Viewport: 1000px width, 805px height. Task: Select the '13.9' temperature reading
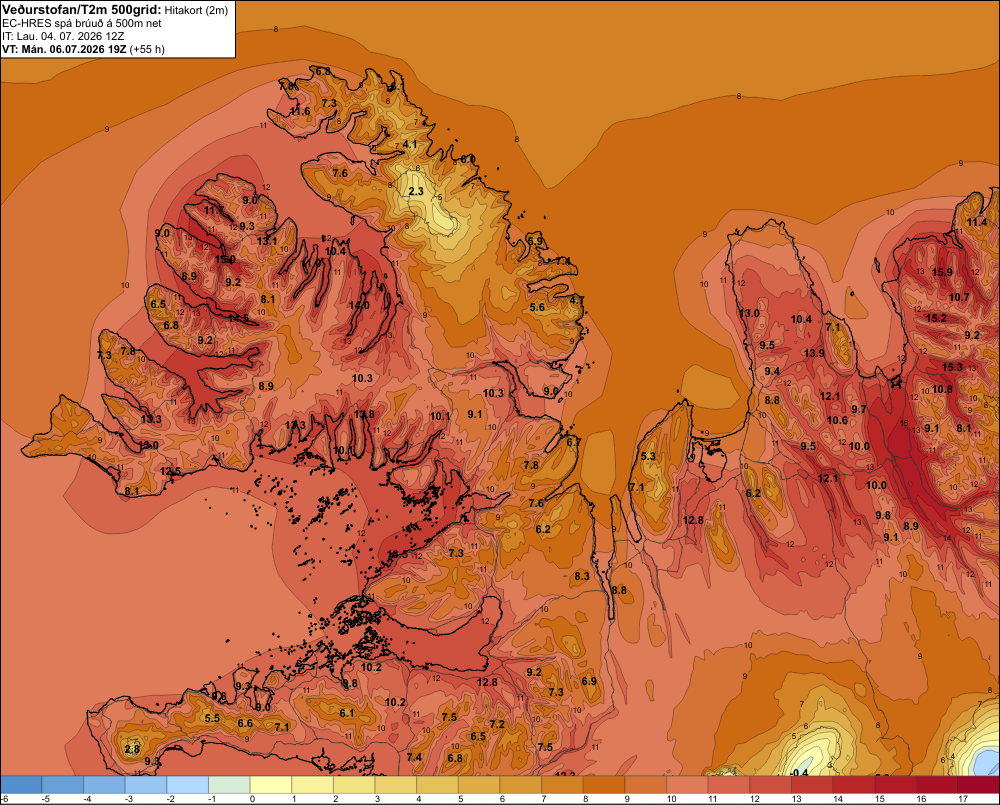[814, 353]
